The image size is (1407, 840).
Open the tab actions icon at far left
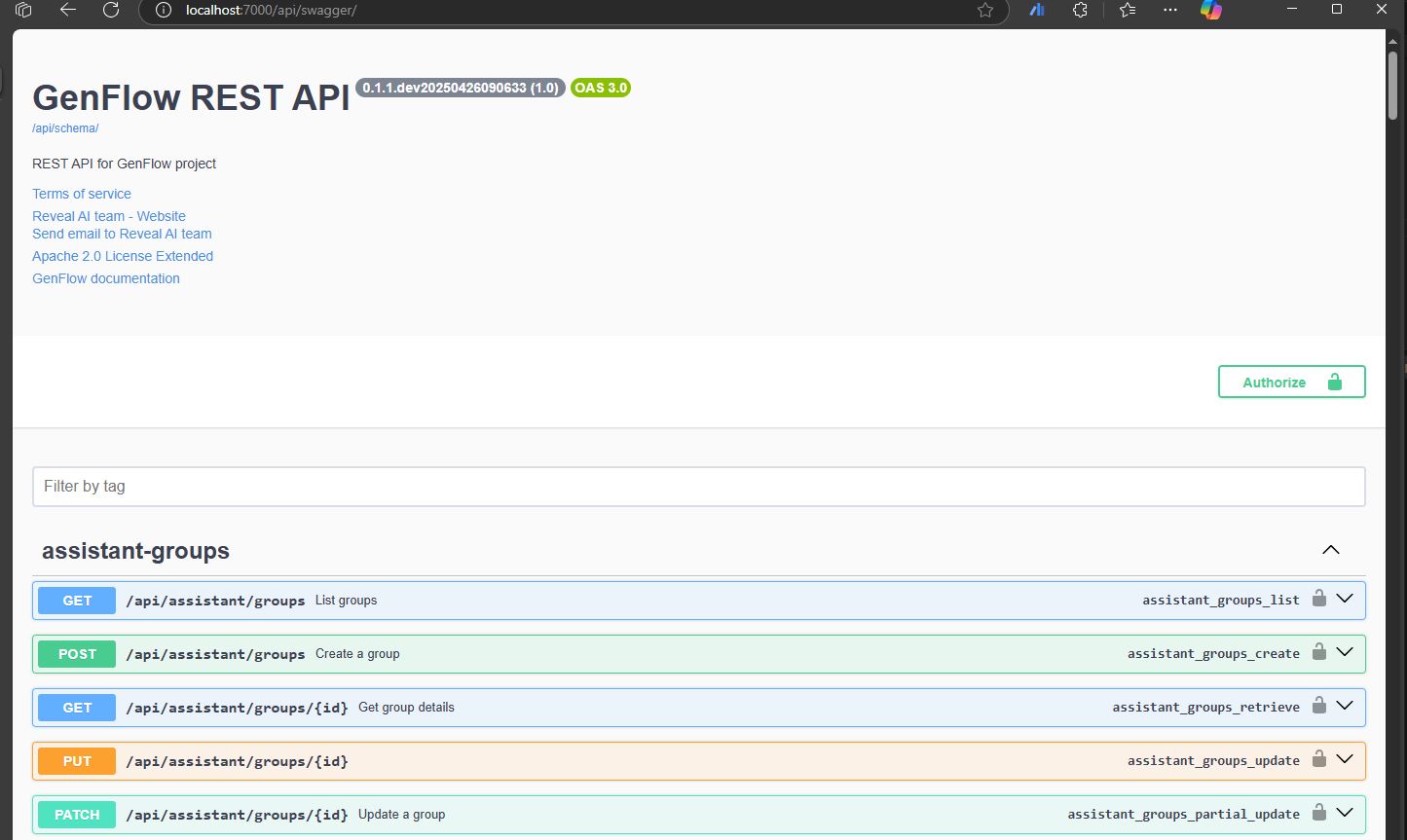[x=23, y=10]
